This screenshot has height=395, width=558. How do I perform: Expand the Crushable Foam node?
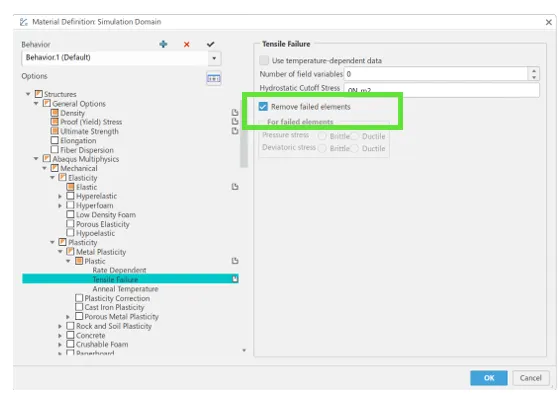tap(60, 344)
